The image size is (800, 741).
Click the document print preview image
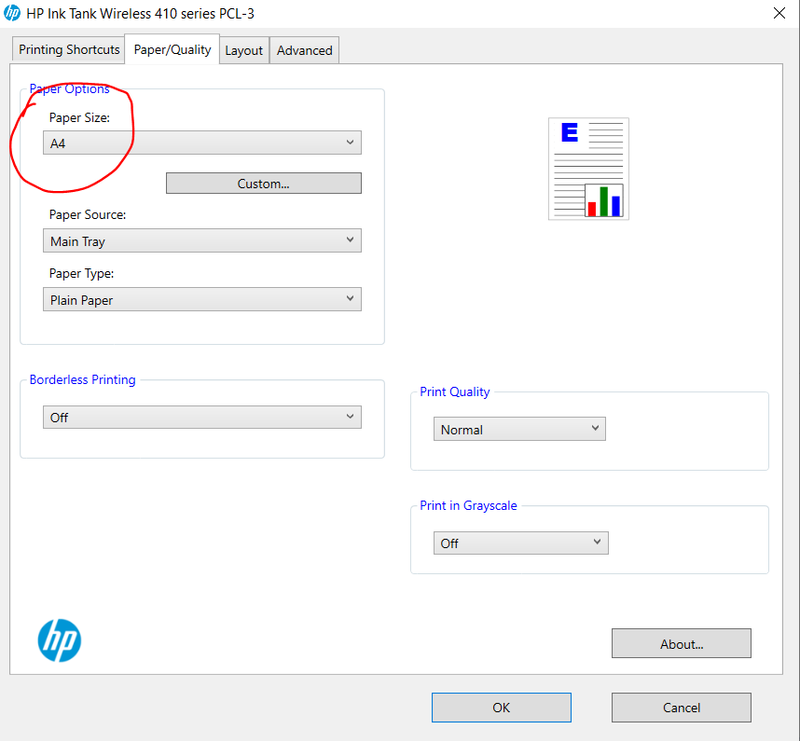click(588, 168)
